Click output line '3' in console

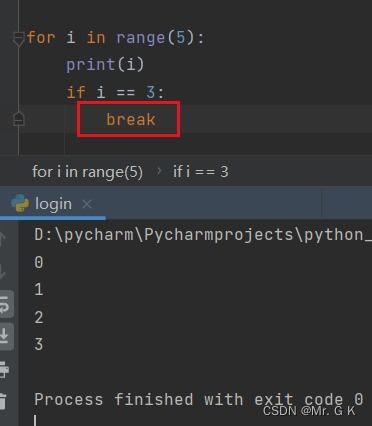click(39, 344)
